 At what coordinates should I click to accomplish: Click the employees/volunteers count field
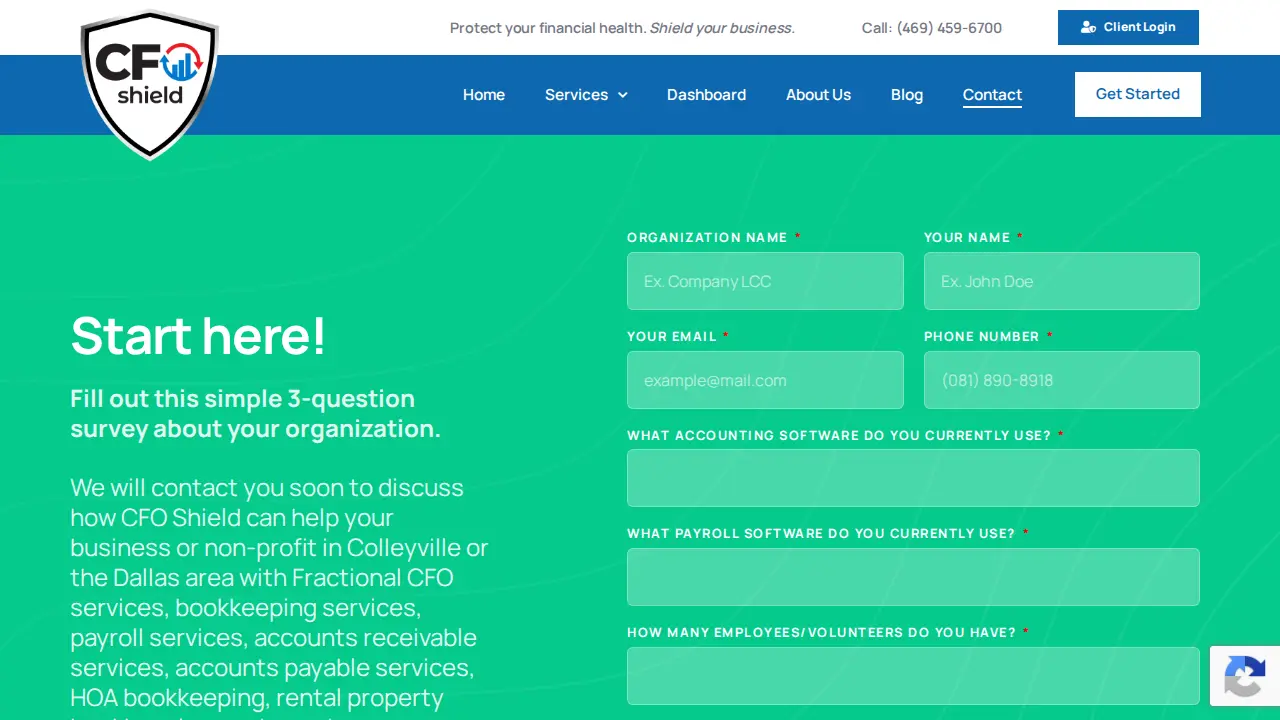913,676
